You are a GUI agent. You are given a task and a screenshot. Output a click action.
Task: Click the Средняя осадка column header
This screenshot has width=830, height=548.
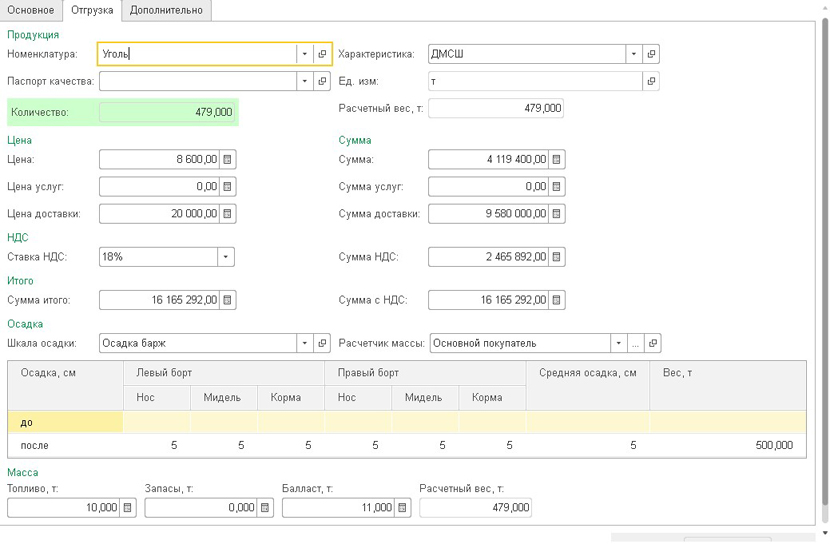click(587, 373)
